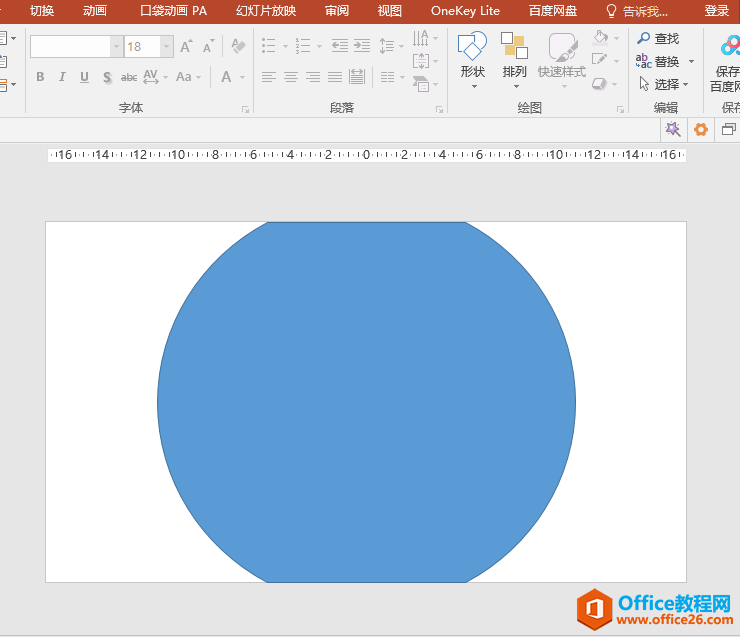Expand the font name dropdown arrow
This screenshot has height=637, width=740.
(116, 46)
